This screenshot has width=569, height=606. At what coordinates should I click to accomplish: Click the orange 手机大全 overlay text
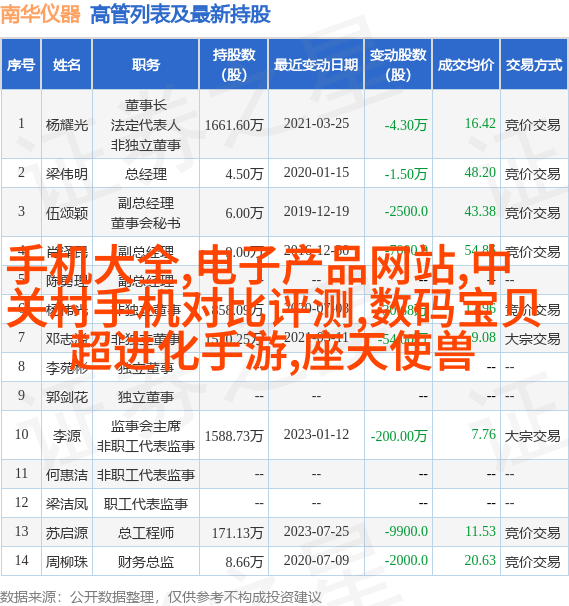pyautogui.click(x=92, y=267)
